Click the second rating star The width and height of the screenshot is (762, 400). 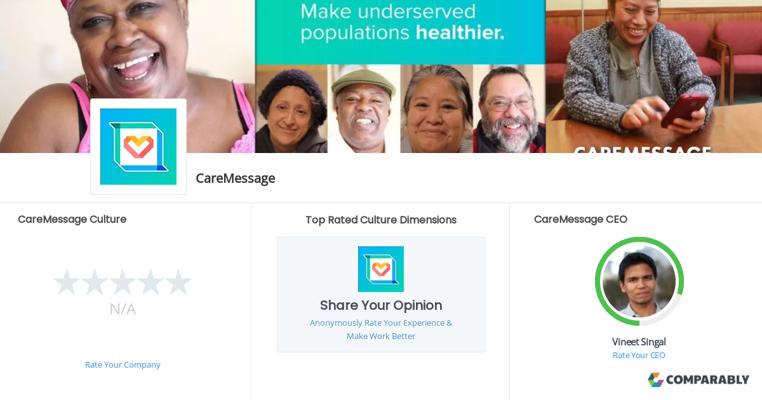(x=94, y=282)
